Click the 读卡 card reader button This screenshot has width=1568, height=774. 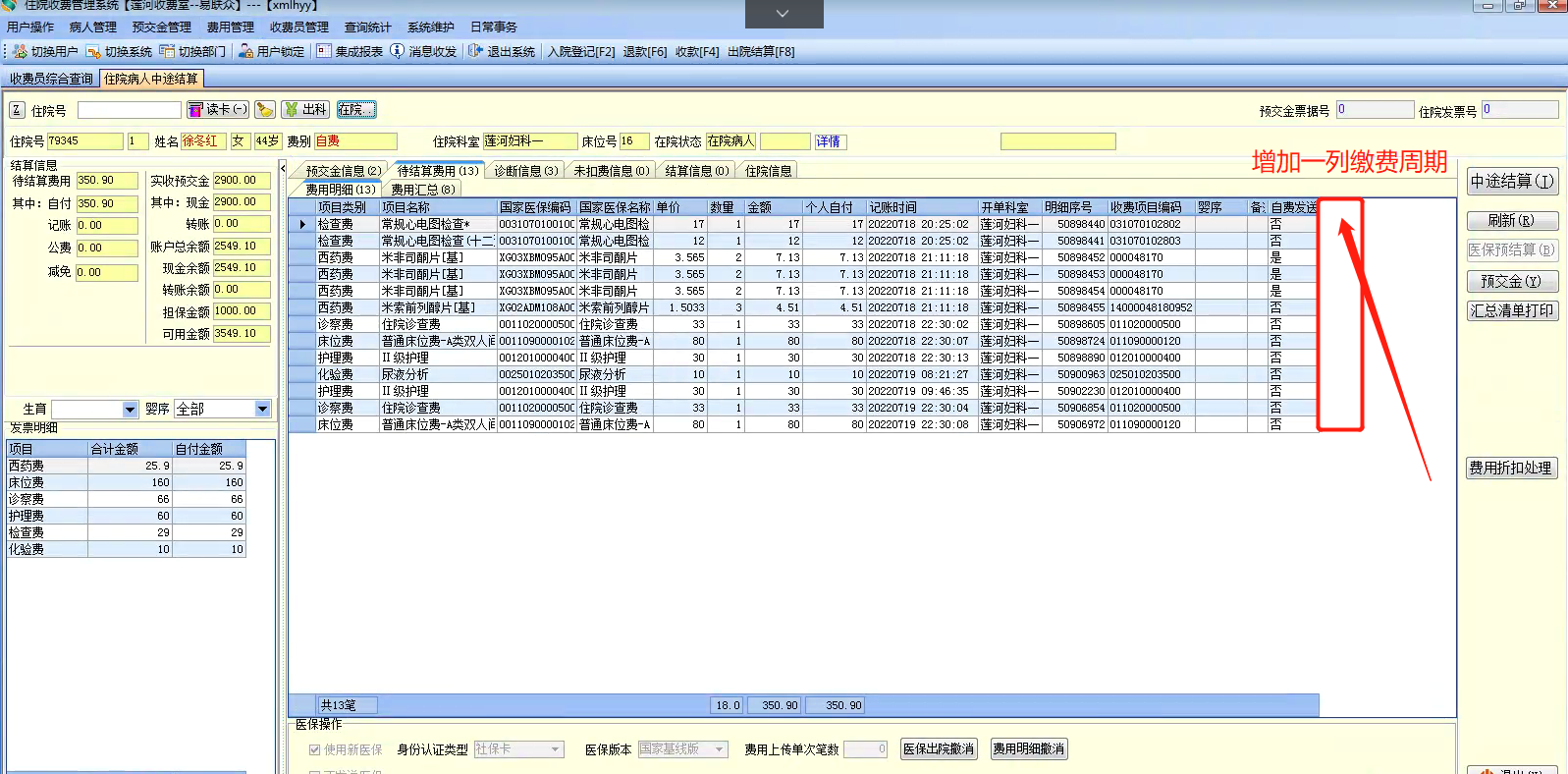(x=218, y=110)
